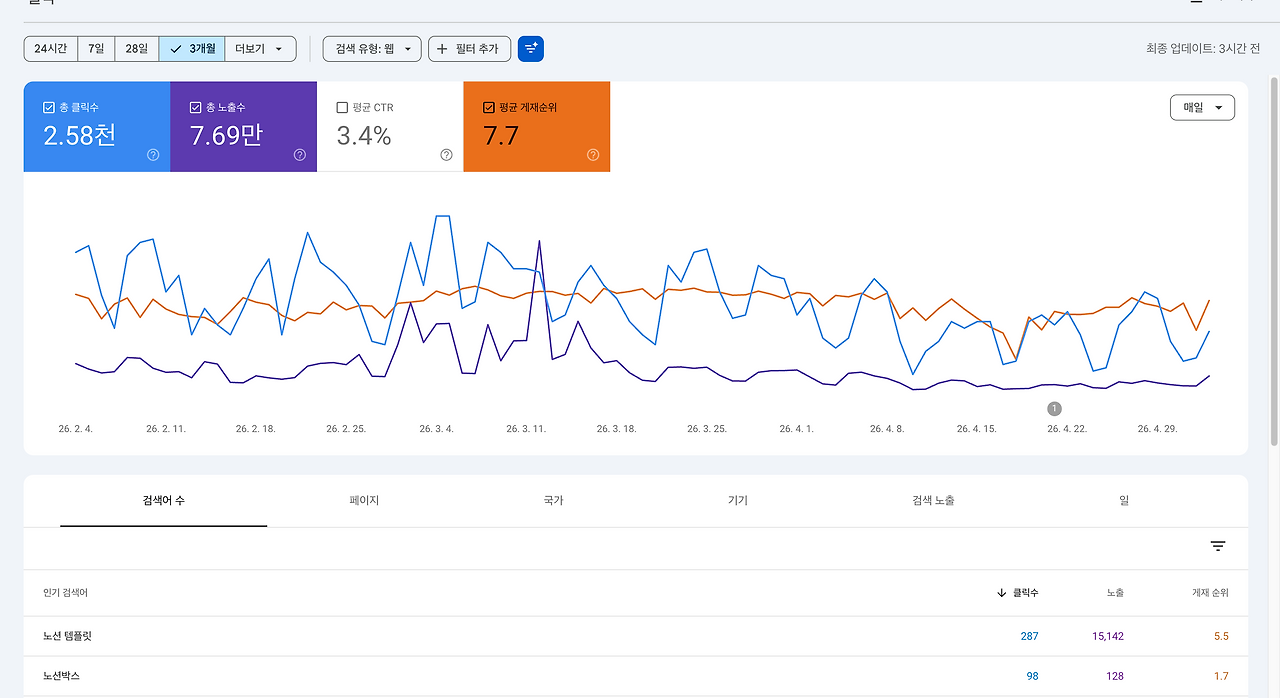Click the blue sparkle filter icon button
The width and height of the screenshot is (1280, 698).
click(x=531, y=49)
